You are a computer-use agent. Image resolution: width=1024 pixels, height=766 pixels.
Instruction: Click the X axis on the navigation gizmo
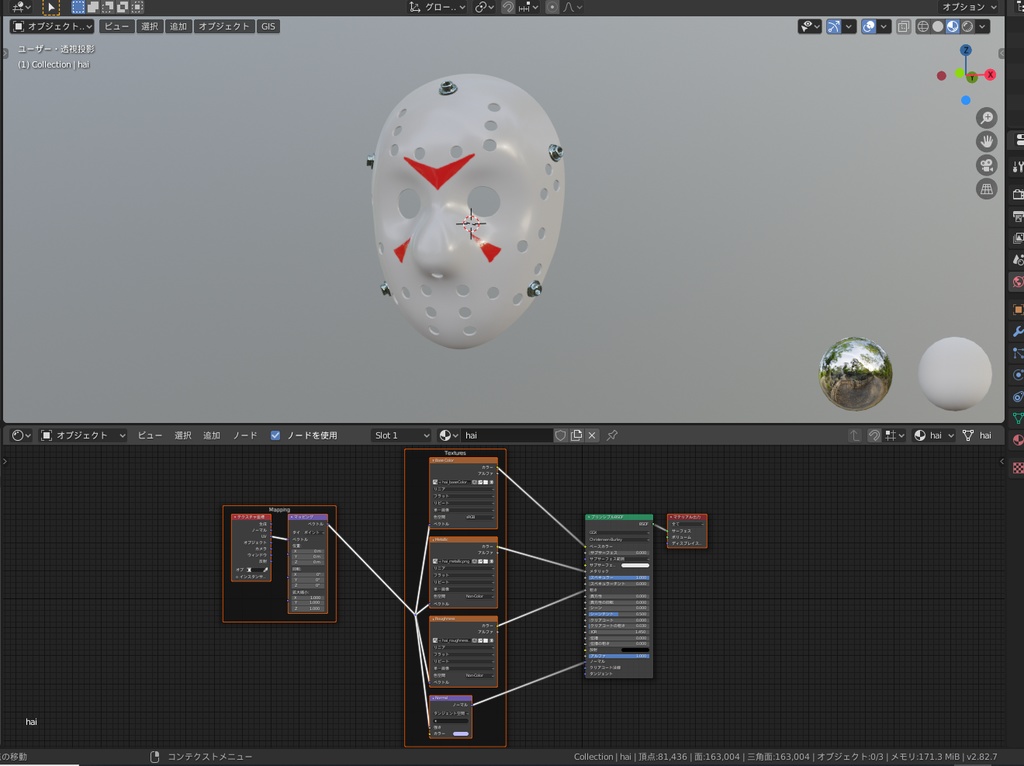(x=990, y=74)
